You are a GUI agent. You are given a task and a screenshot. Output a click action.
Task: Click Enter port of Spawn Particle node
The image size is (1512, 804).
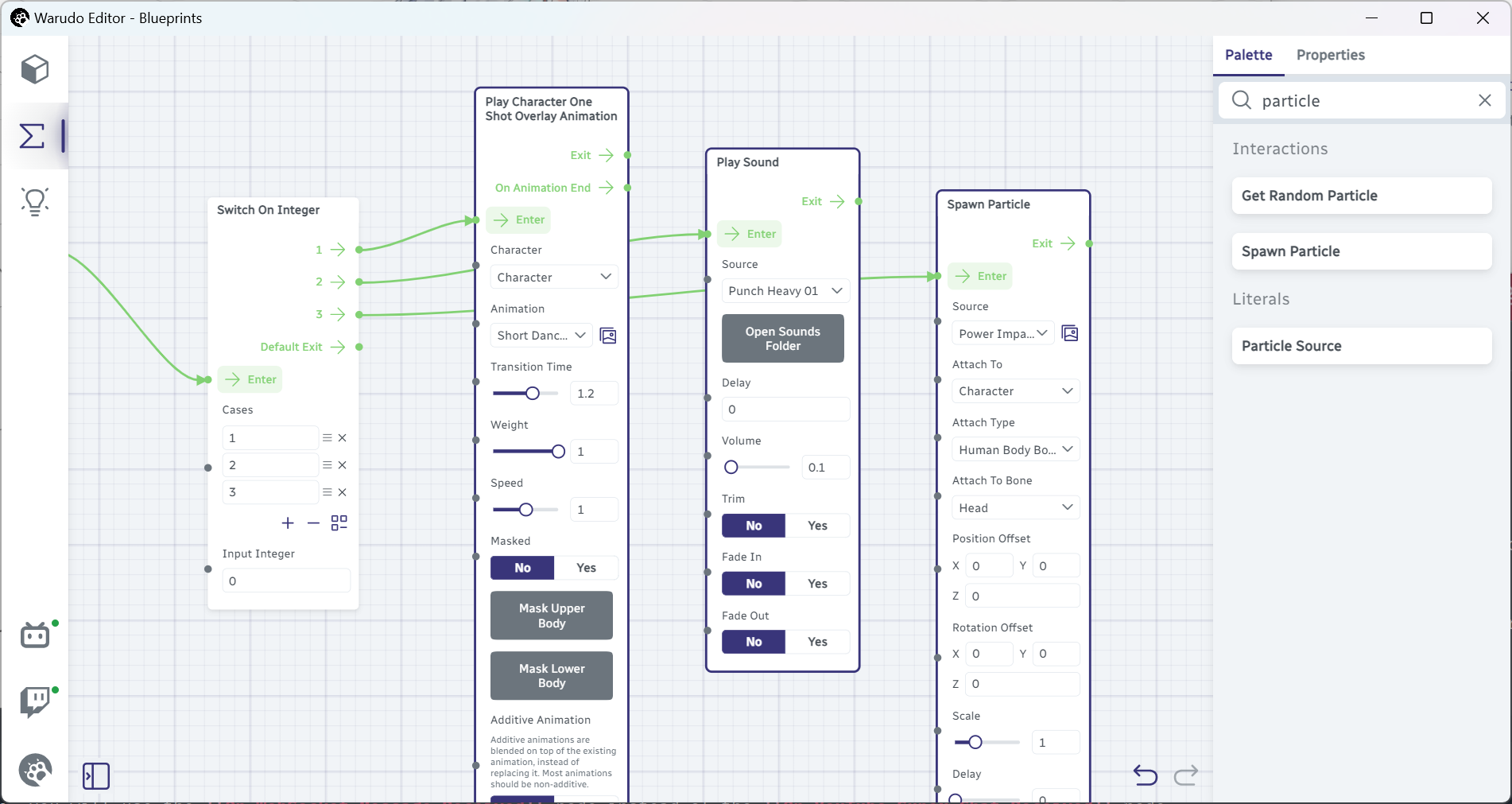[981, 276]
